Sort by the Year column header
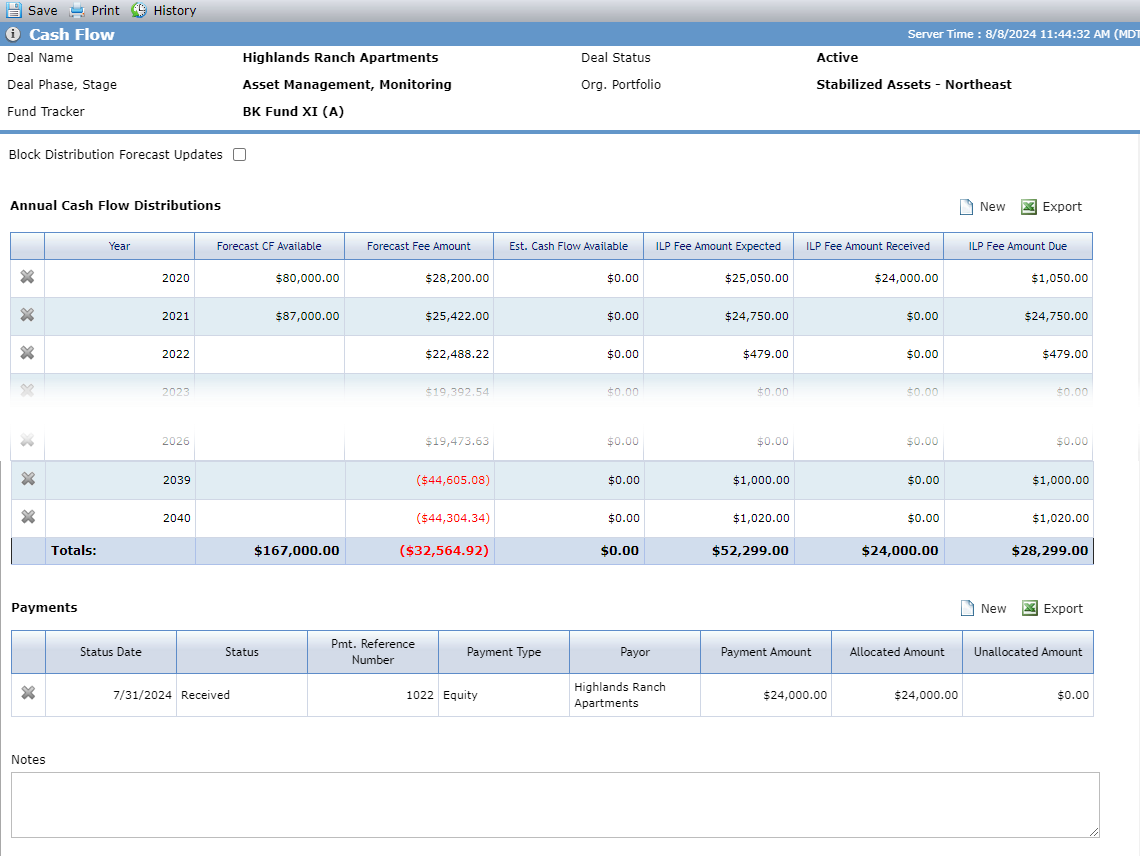Screen dimensions: 1140x856 pos(119,247)
